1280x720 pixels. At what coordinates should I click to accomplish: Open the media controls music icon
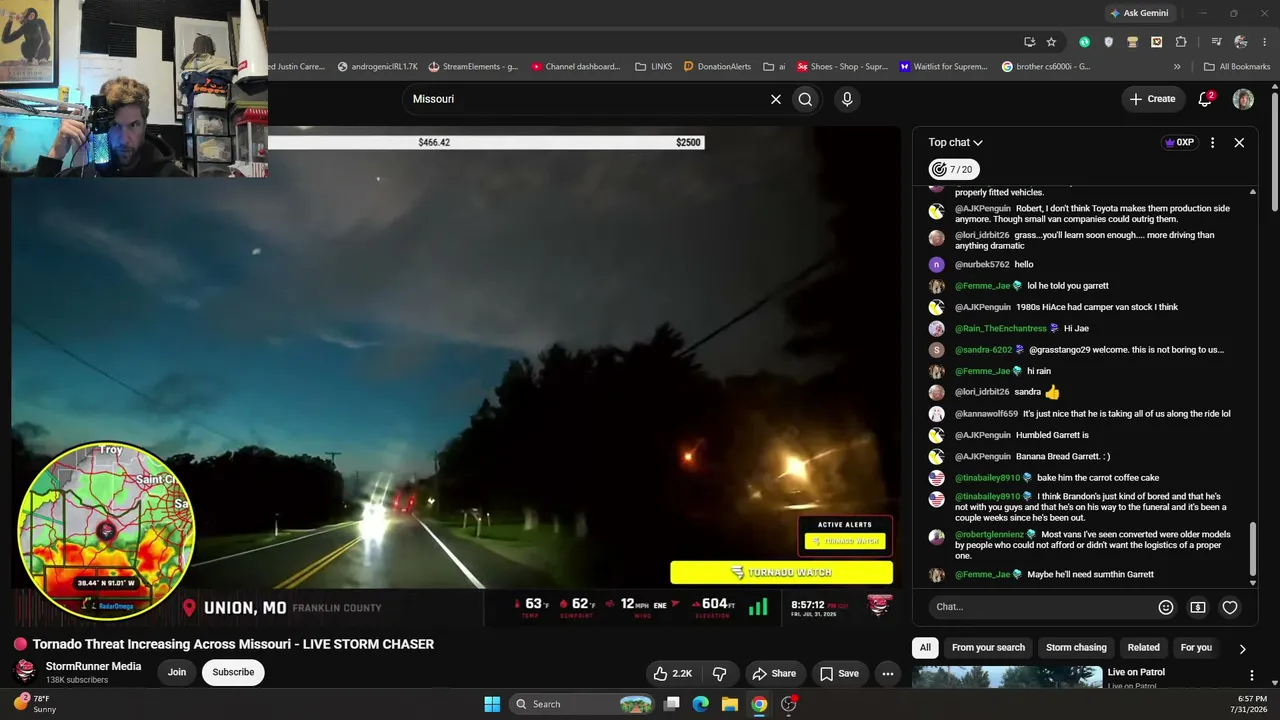click(1216, 42)
